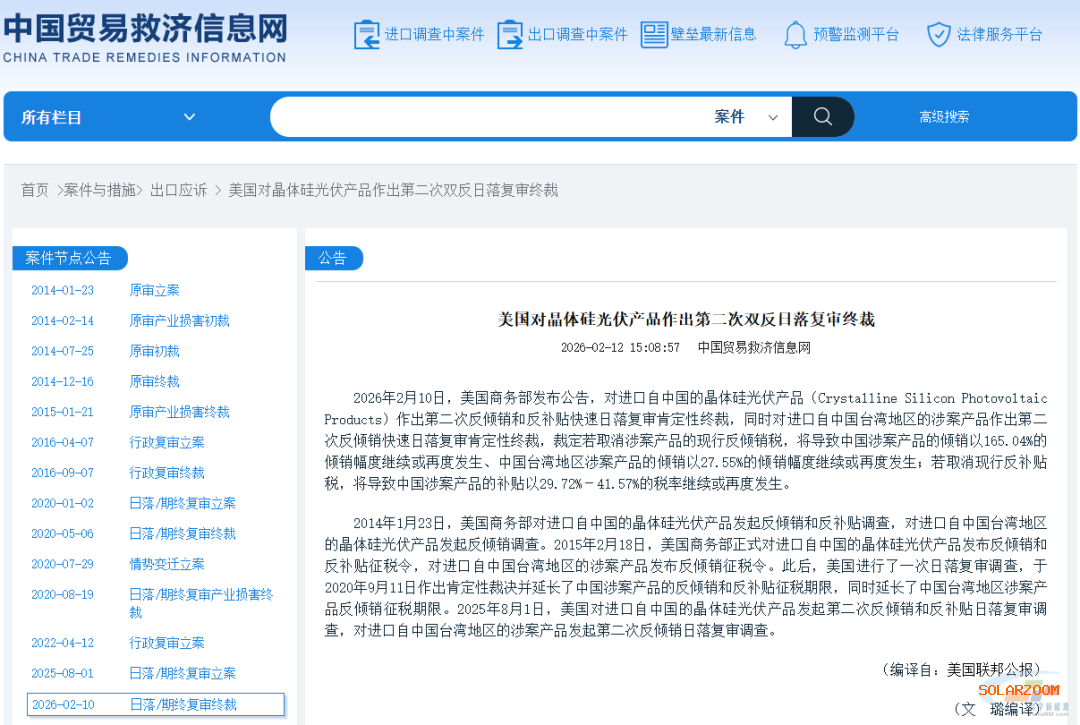Viewport: 1080px width, 725px height.
Task: Click the bell icon for early-warning platform
Action: (795, 35)
